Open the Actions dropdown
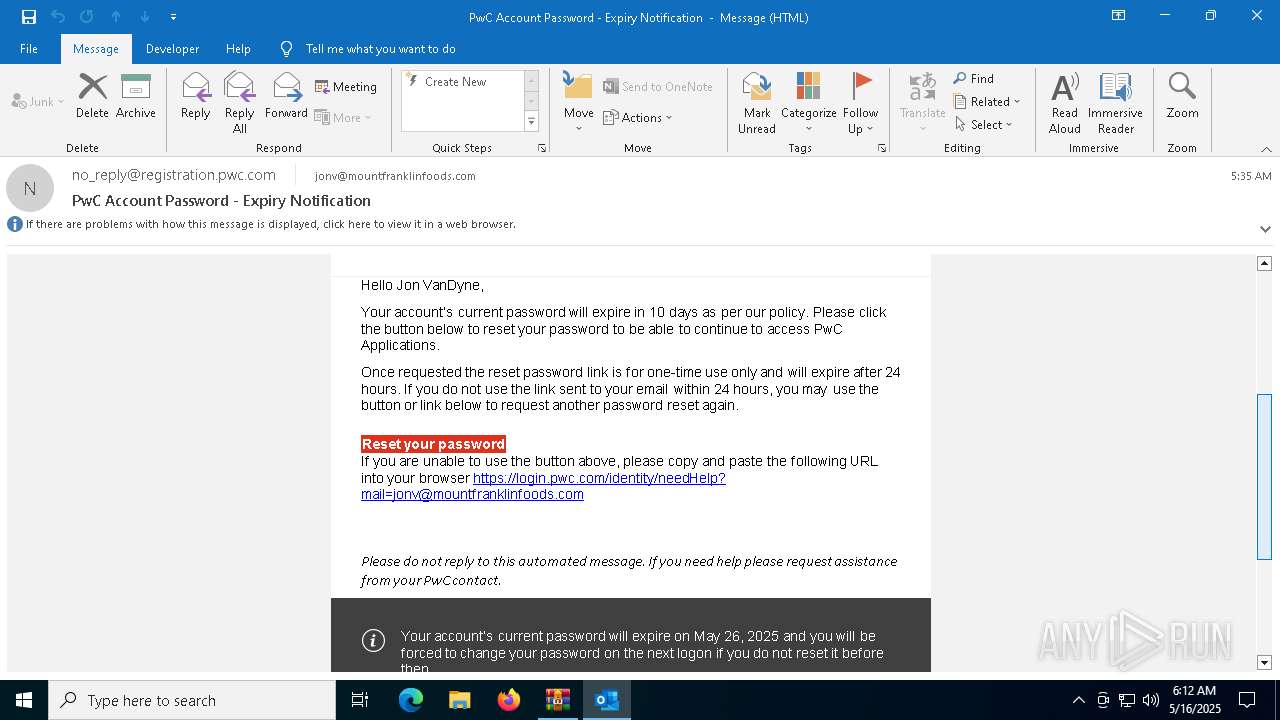1280x720 pixels. click(638, 117)
